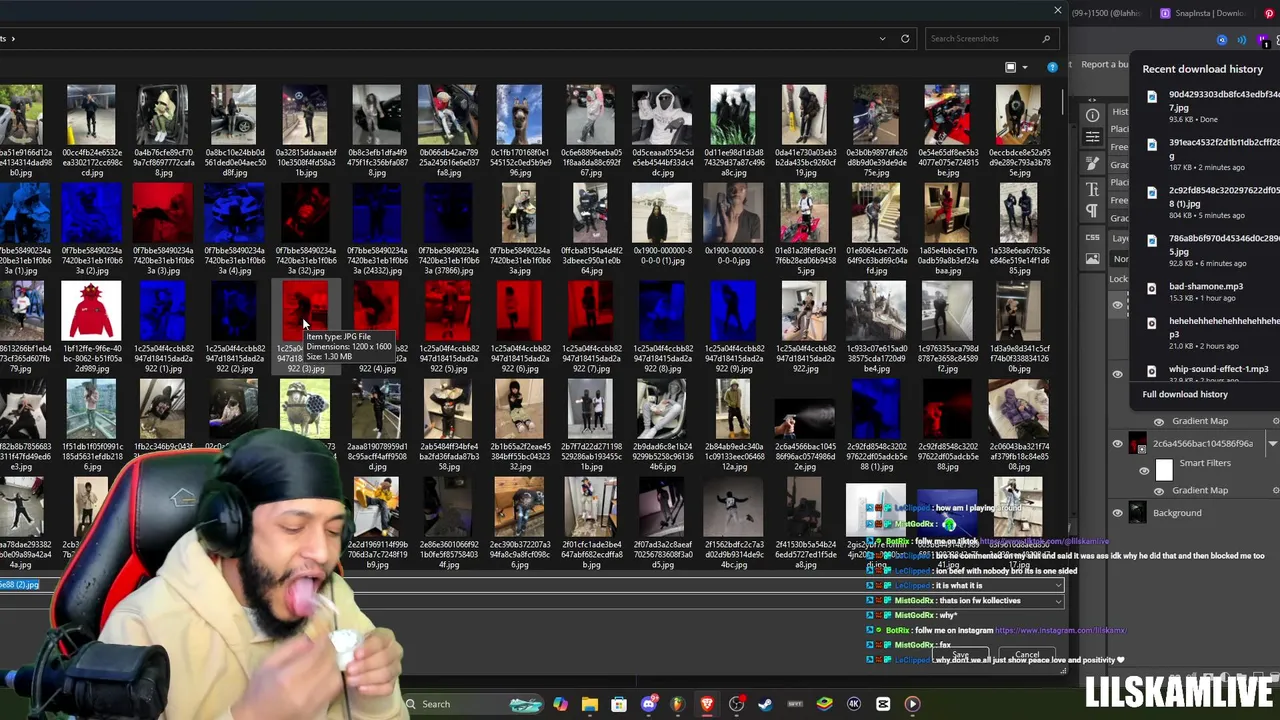
Task: Open the Layers tab in Photopea panel
Action: tap(1121, 238)
